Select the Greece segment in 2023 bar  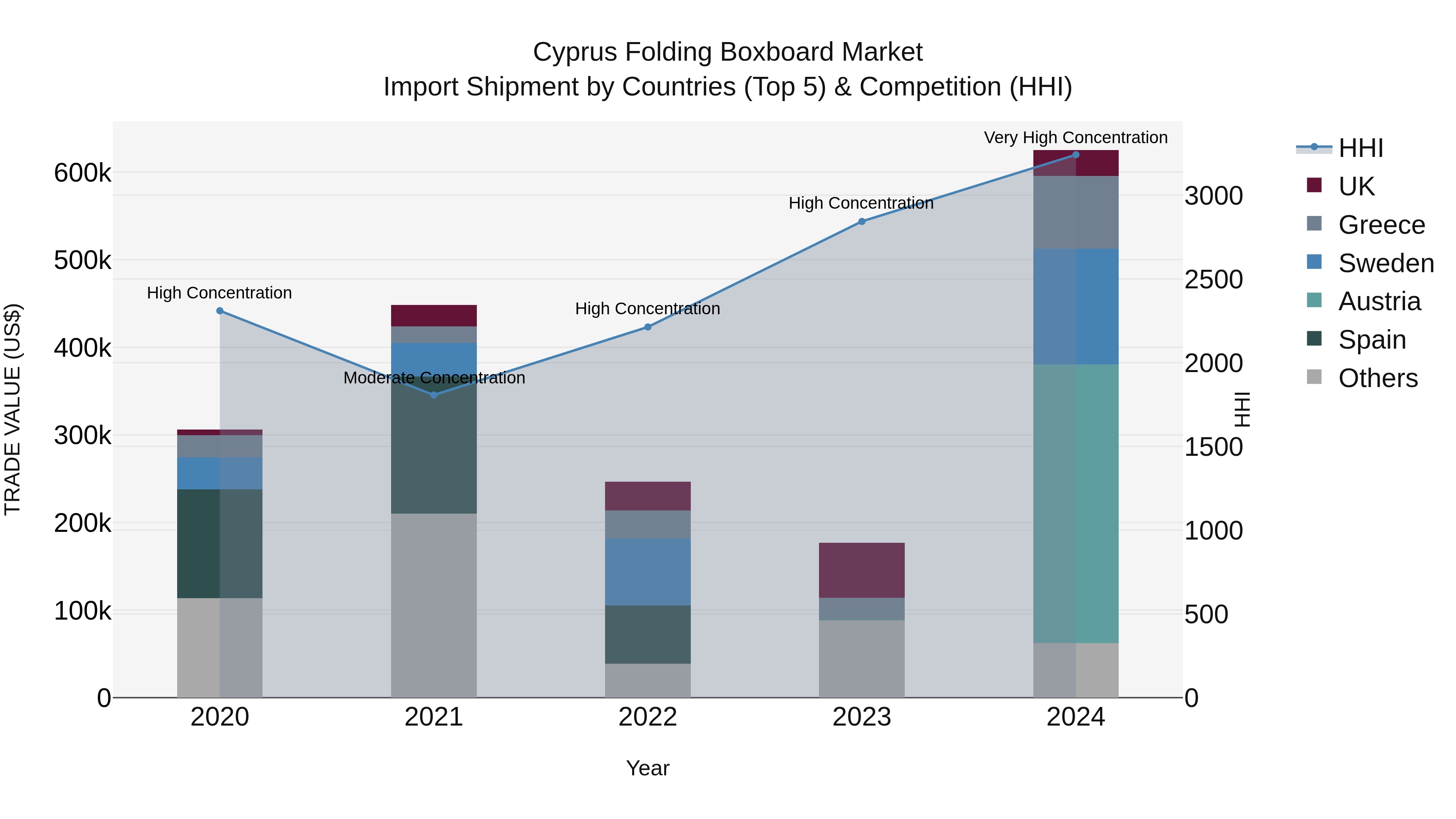tap(862, 609)
